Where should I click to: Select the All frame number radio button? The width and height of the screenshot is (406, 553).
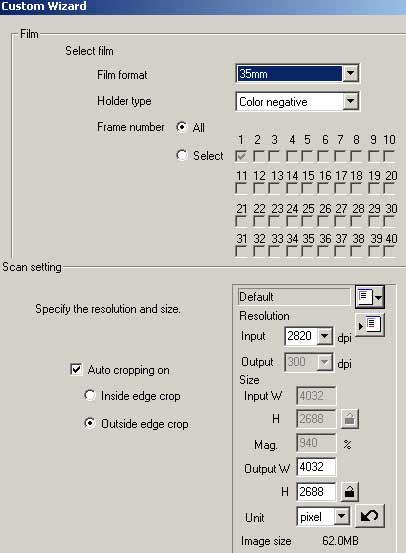click(x=182, y=127)
